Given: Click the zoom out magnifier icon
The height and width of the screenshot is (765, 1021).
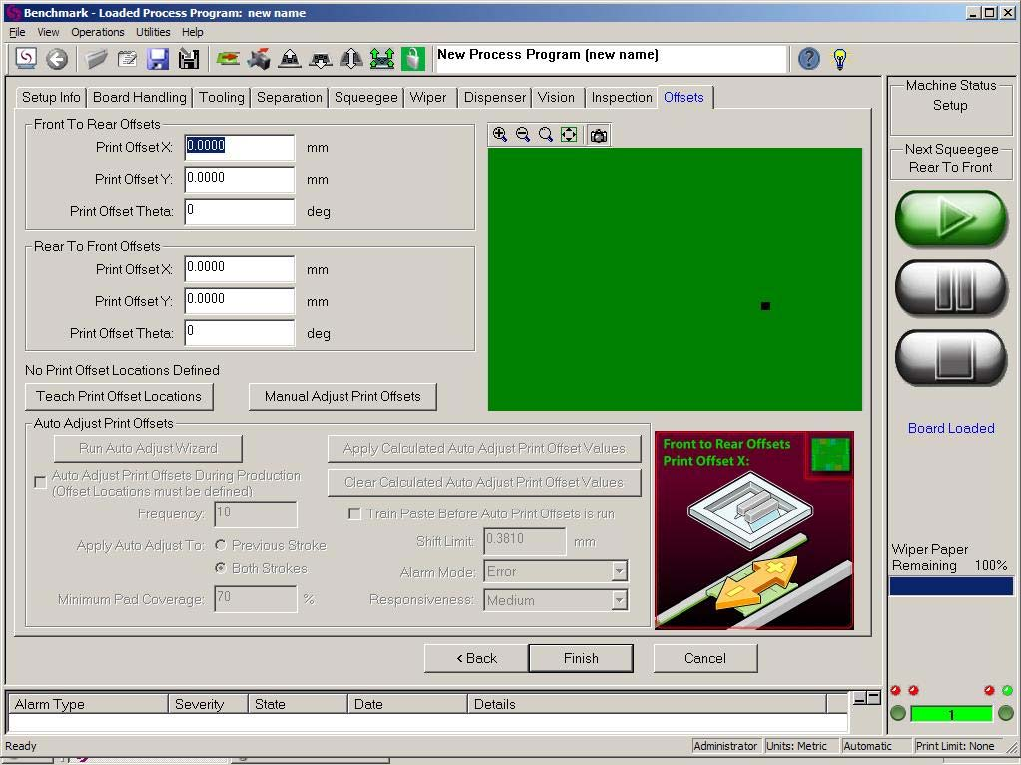Looking at the screenshot, I should point(523,135).
